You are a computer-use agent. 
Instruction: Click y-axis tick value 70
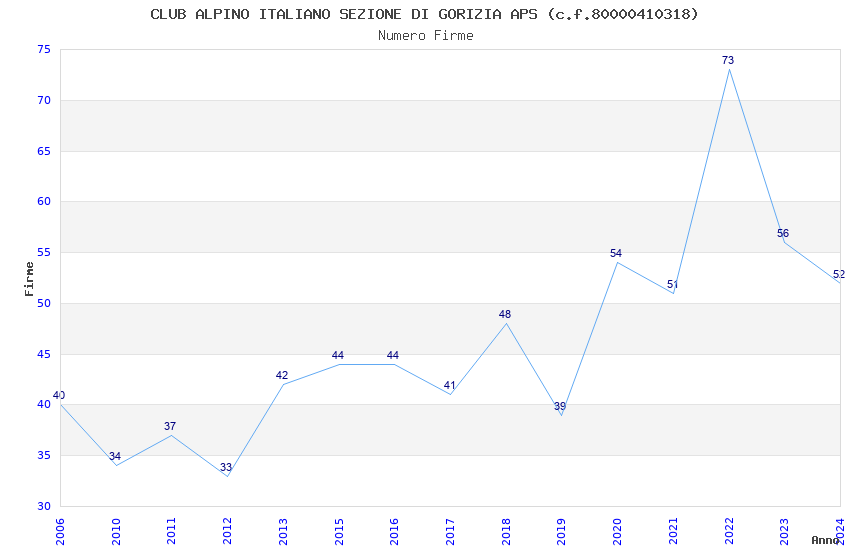[x=44, y=100]
